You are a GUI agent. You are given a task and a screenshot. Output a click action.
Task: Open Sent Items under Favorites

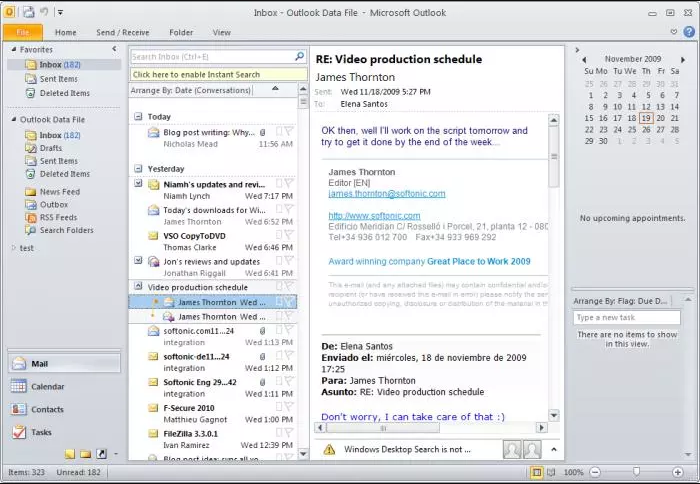[58, 79]
